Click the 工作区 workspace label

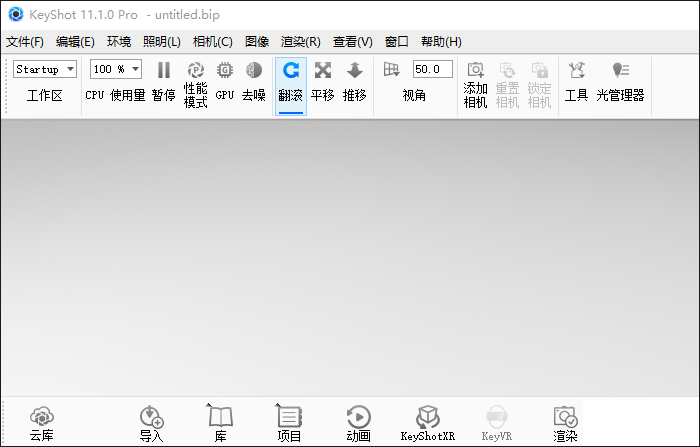(45, 96)
